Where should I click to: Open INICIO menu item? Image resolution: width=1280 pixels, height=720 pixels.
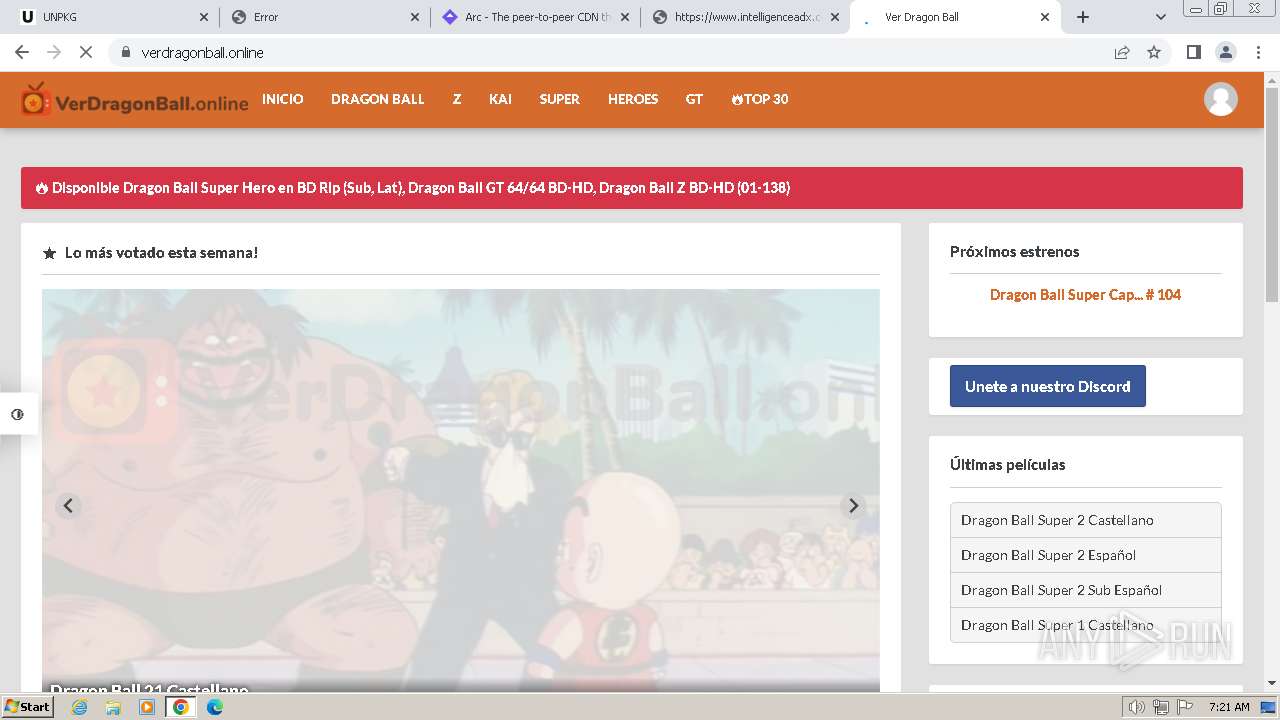tap(282, 99)
